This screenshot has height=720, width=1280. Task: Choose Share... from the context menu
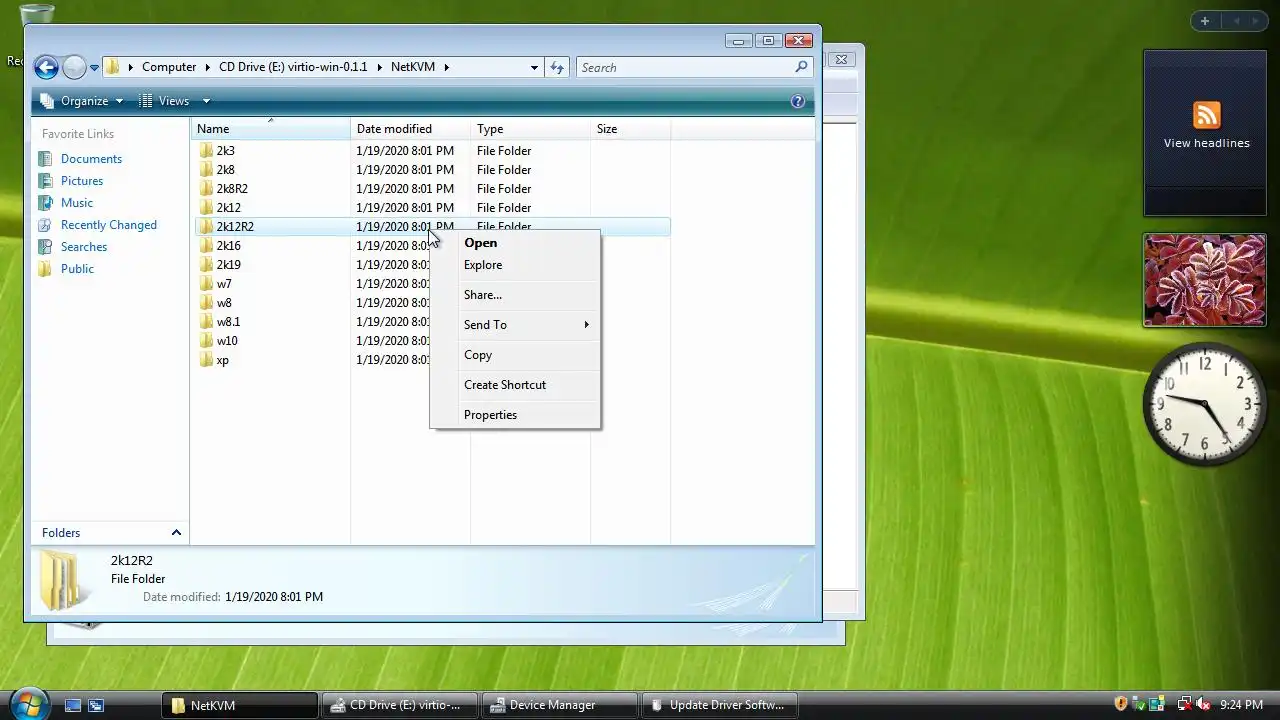[515, 295]
